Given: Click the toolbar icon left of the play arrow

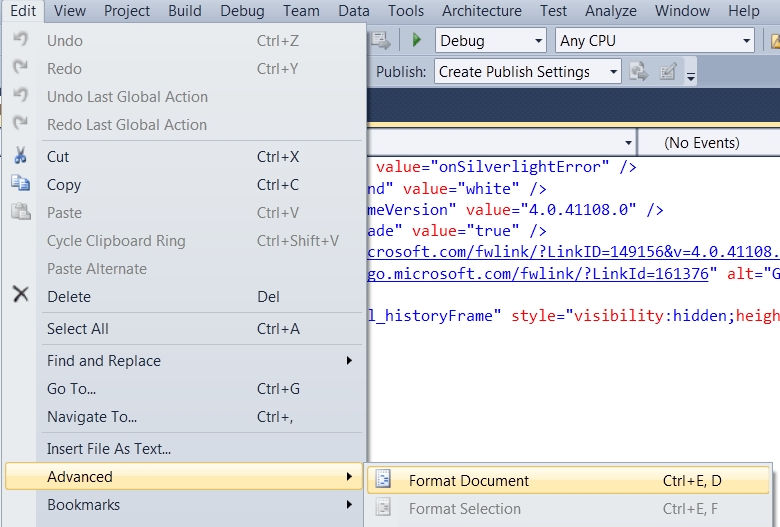Looking at the screenshot, I should point(381,40).
